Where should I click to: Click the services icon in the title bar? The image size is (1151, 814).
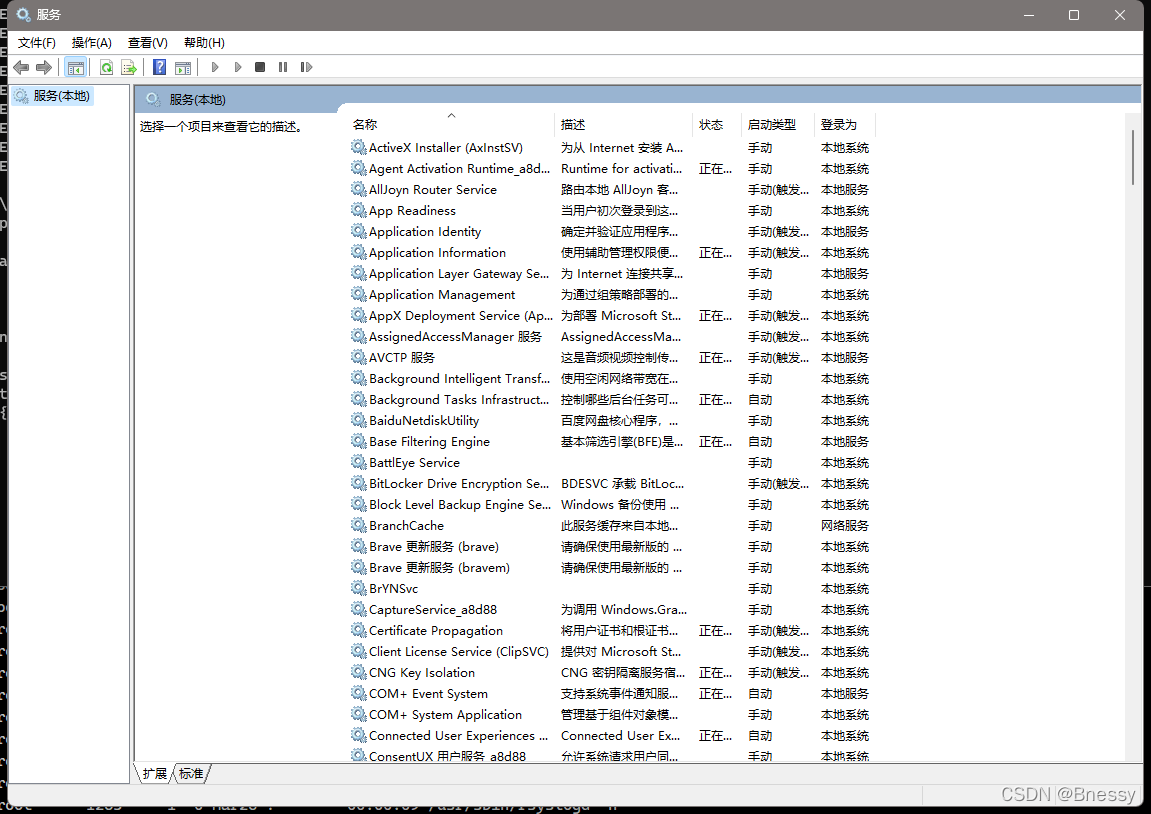[23, 15]
